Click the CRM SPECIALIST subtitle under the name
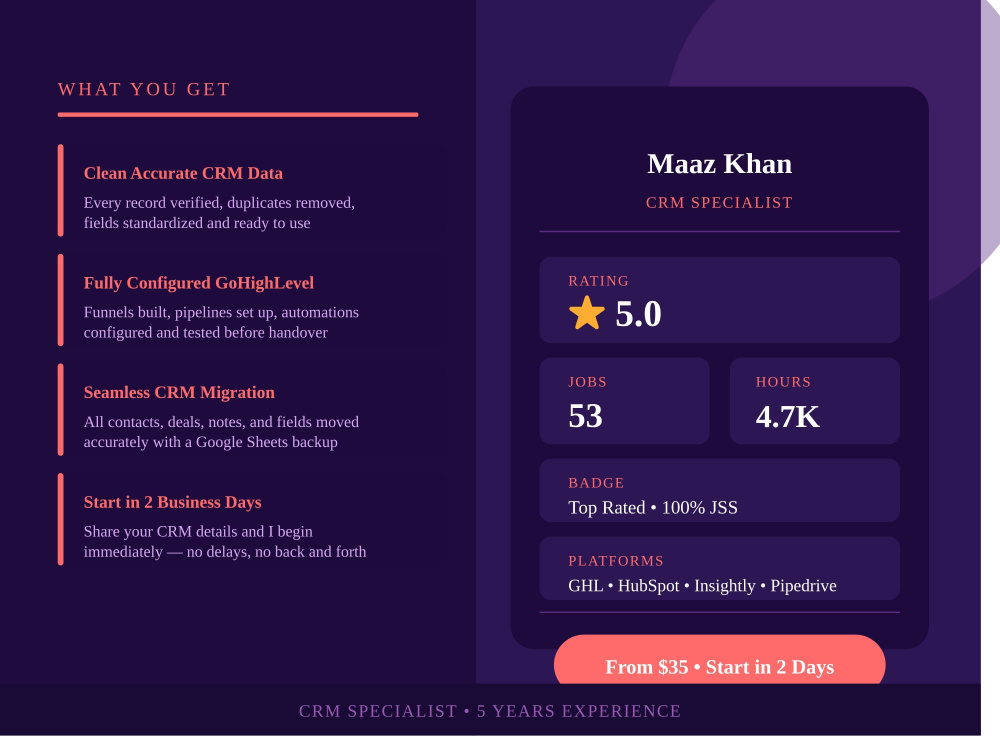 click(719, 203)
